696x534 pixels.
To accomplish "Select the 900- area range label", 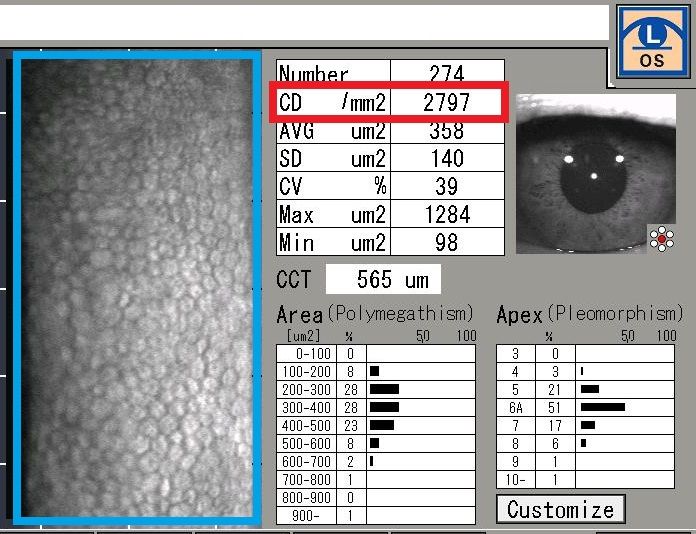I will tap(306, 516).
